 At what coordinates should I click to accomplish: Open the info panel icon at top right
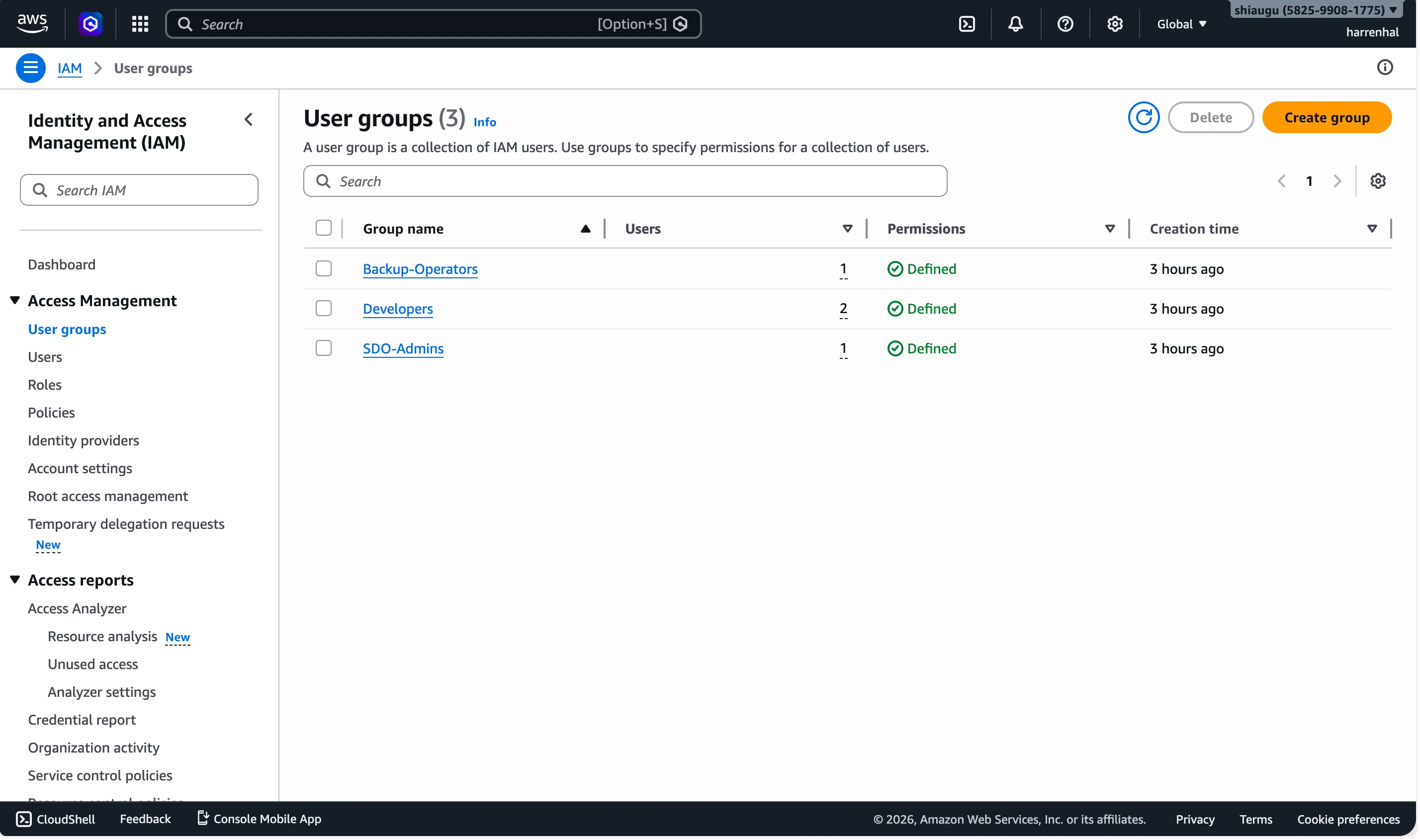[1384, 68]
